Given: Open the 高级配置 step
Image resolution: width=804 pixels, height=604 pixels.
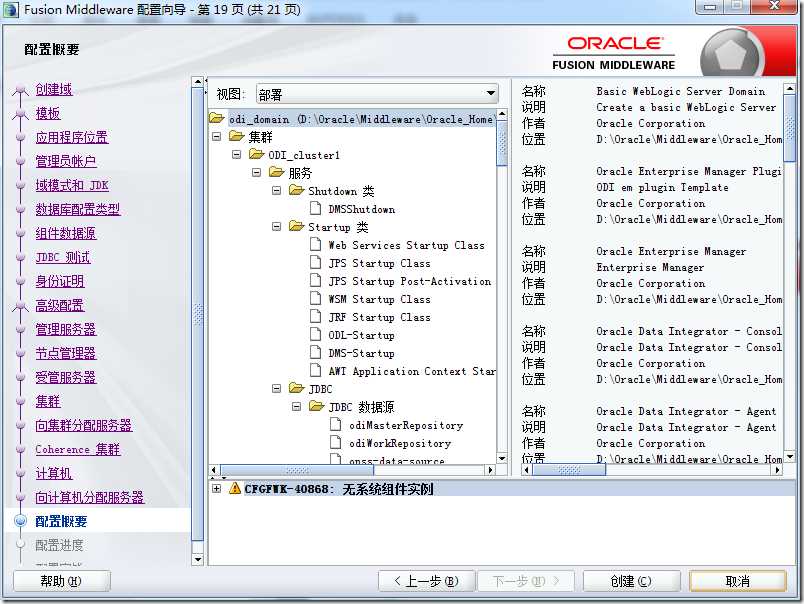Looking at the screenshot, I should click(x=59, y=306).
